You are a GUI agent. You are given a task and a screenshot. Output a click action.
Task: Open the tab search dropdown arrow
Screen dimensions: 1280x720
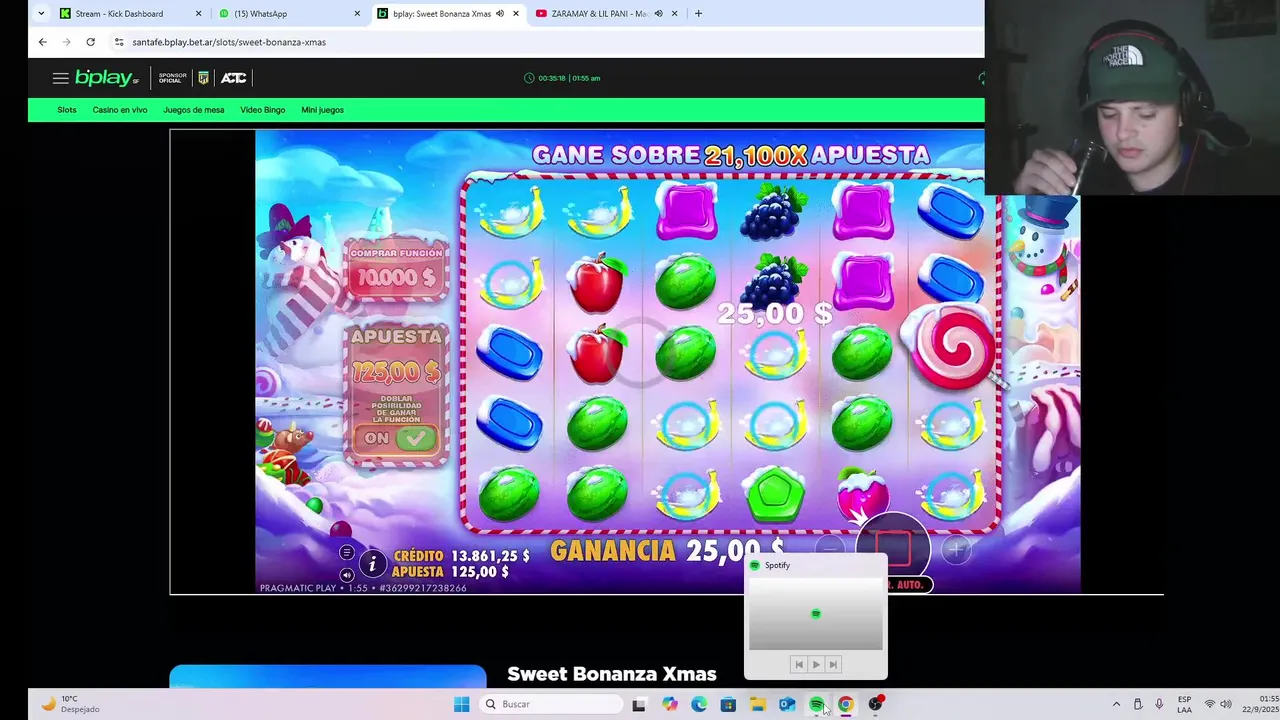(41, 14)
